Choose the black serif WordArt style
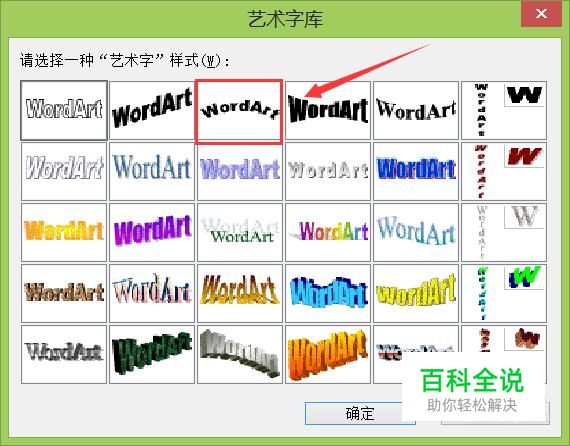The image size is (570, 446). point(416,111)
